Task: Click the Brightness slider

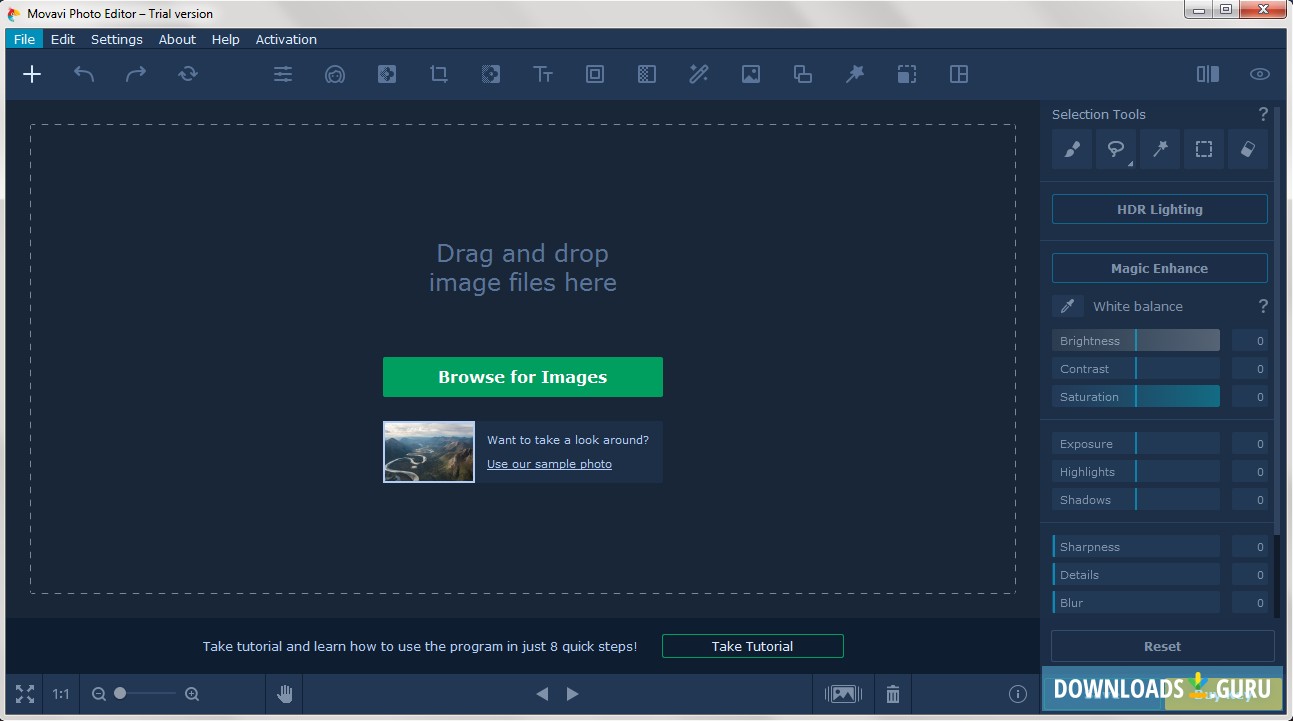Action: [x=1136, y=341]
